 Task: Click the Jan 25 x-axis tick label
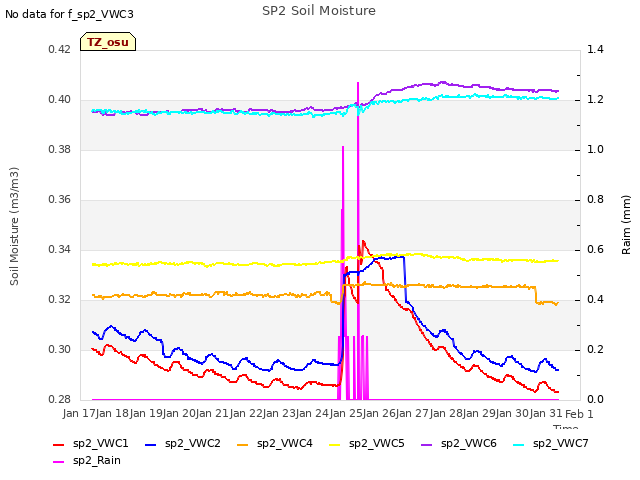coord(347,413)
